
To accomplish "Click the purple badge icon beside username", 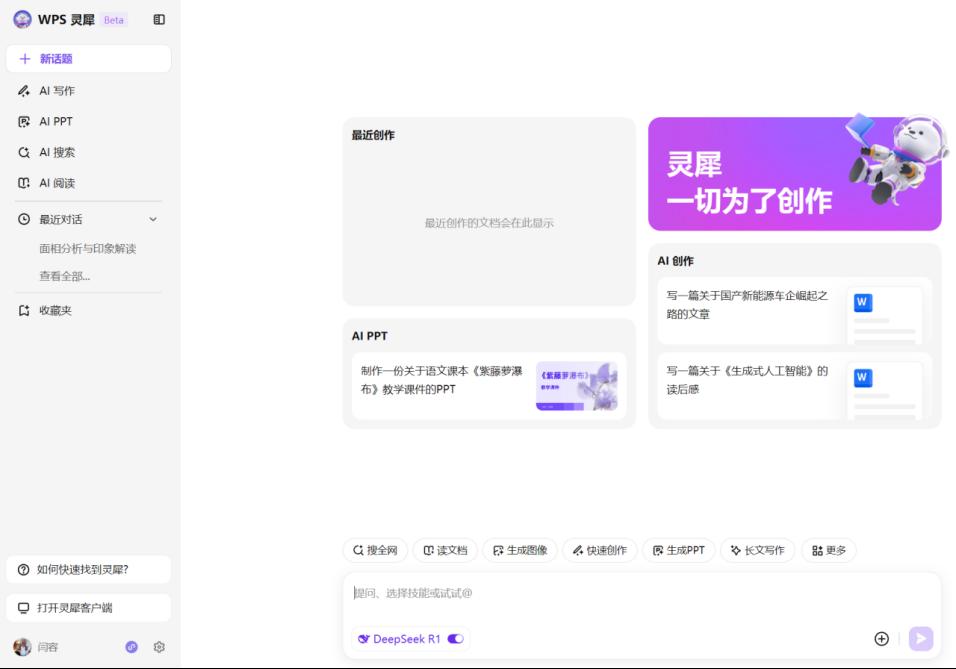I will tap(132, 647).
